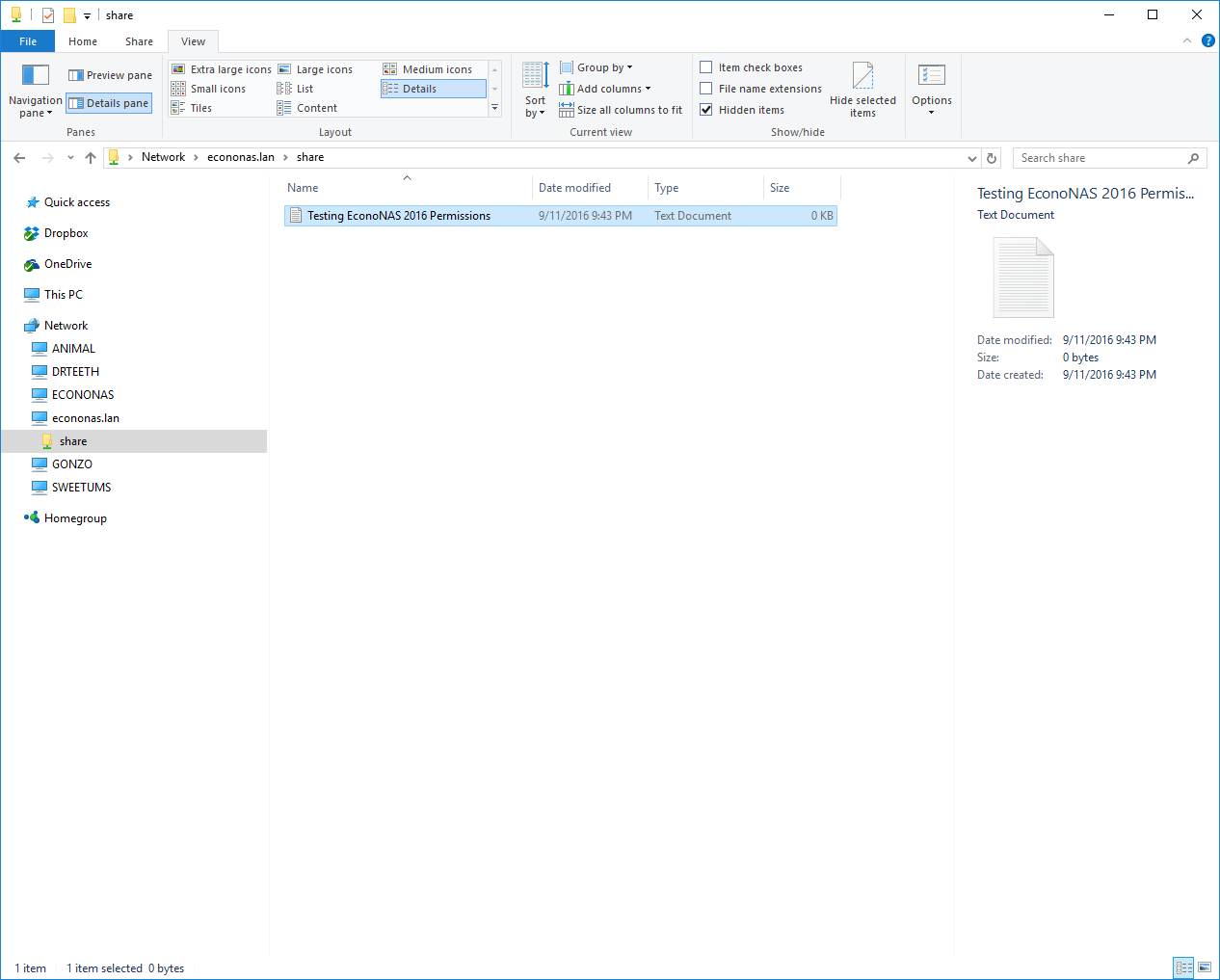Screen dimensions: 1220x980
Task: Sort by the Name column header
Action: click(x=407, y=188)
